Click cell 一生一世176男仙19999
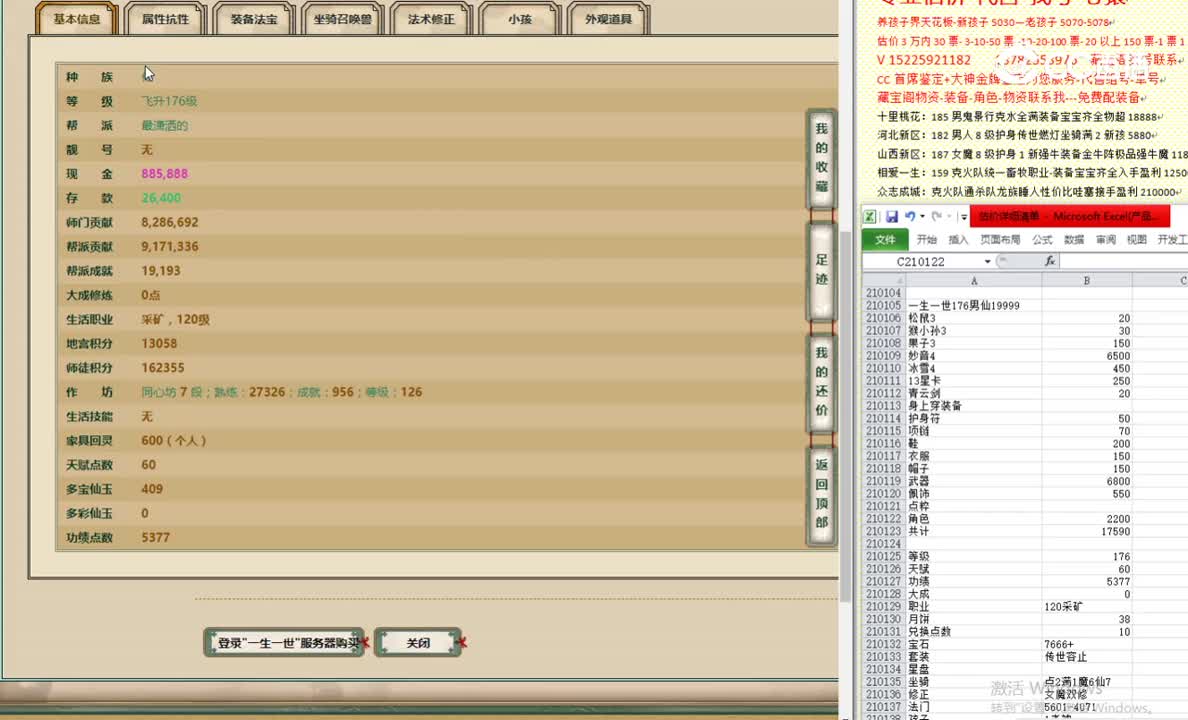 click(x=974, y=305)
